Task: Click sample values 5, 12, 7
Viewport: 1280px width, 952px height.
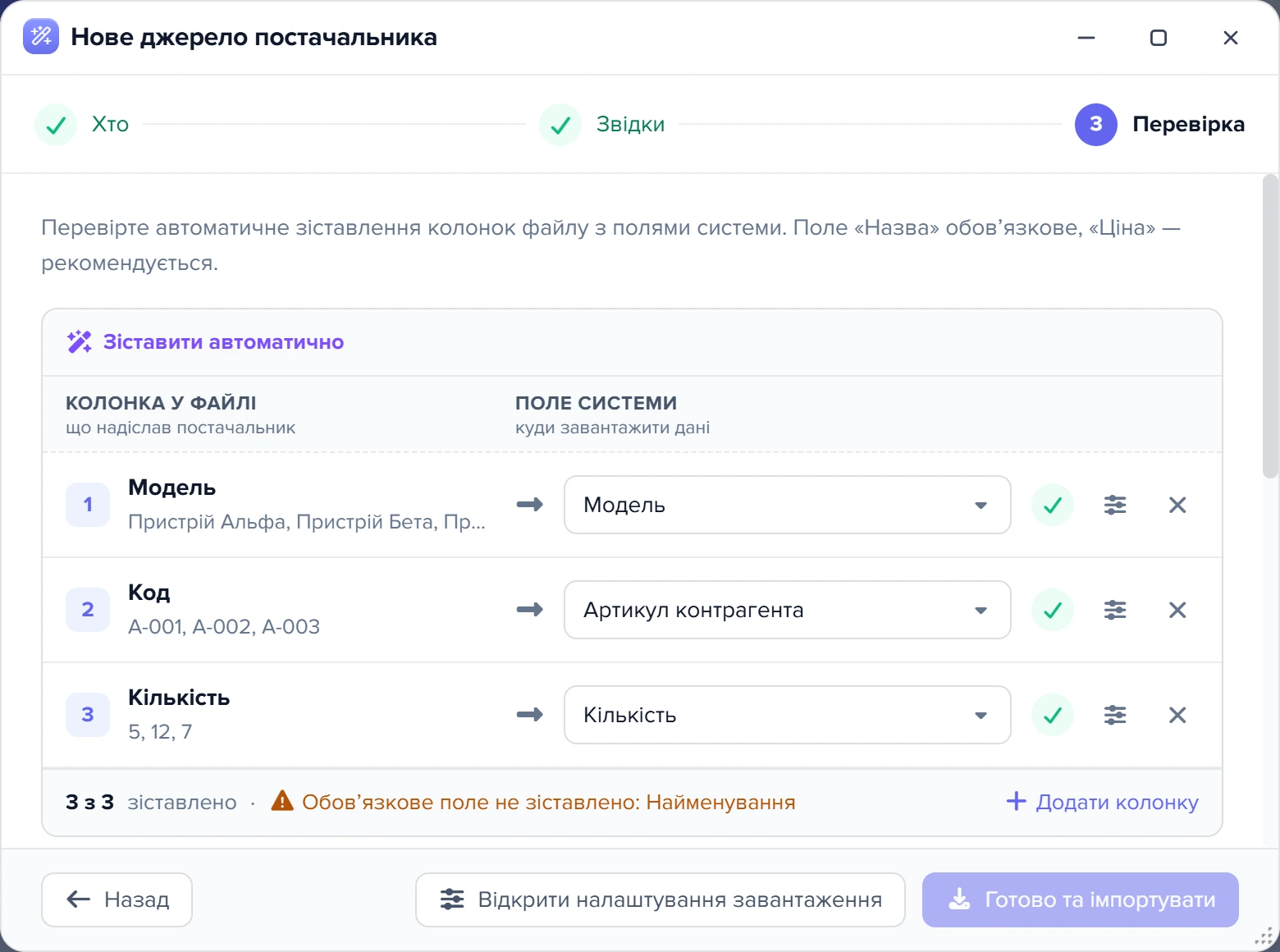Action: click(x=160, y=732)
